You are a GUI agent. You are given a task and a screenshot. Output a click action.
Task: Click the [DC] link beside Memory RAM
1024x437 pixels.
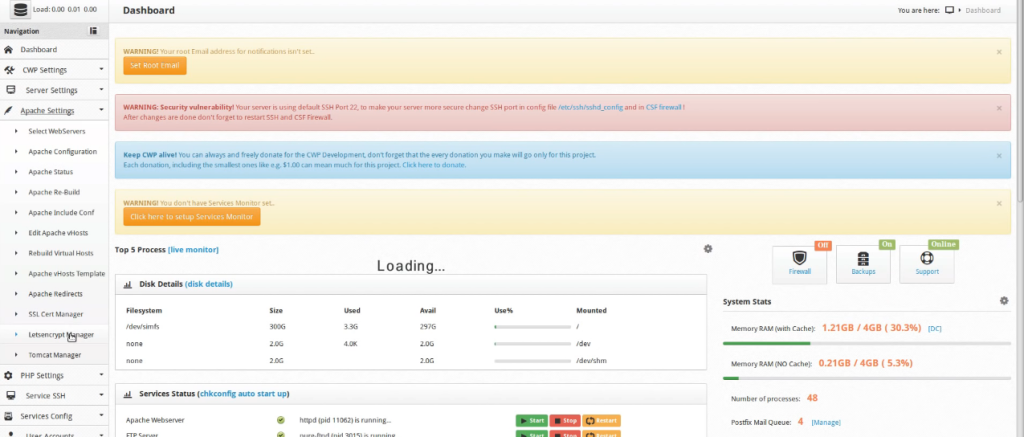click(x=935, y=328)
